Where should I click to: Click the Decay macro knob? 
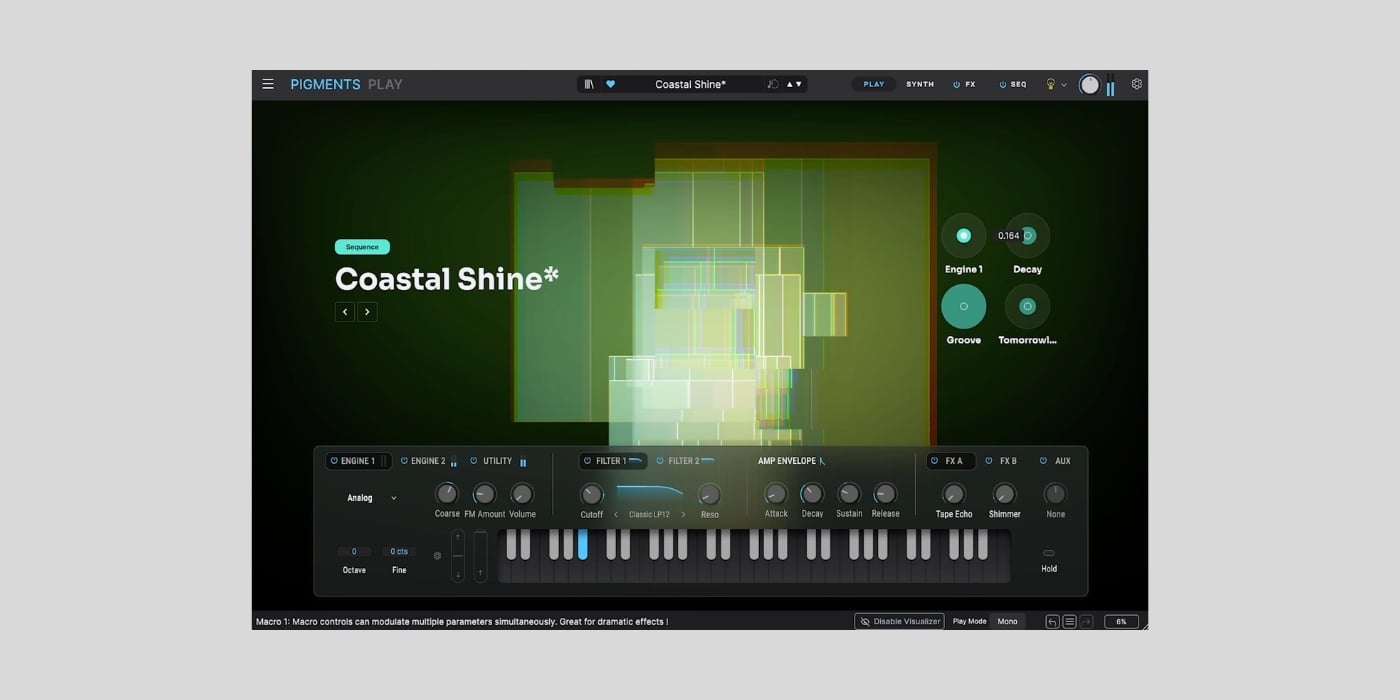pyautogui.click(x=1027, y=236)
